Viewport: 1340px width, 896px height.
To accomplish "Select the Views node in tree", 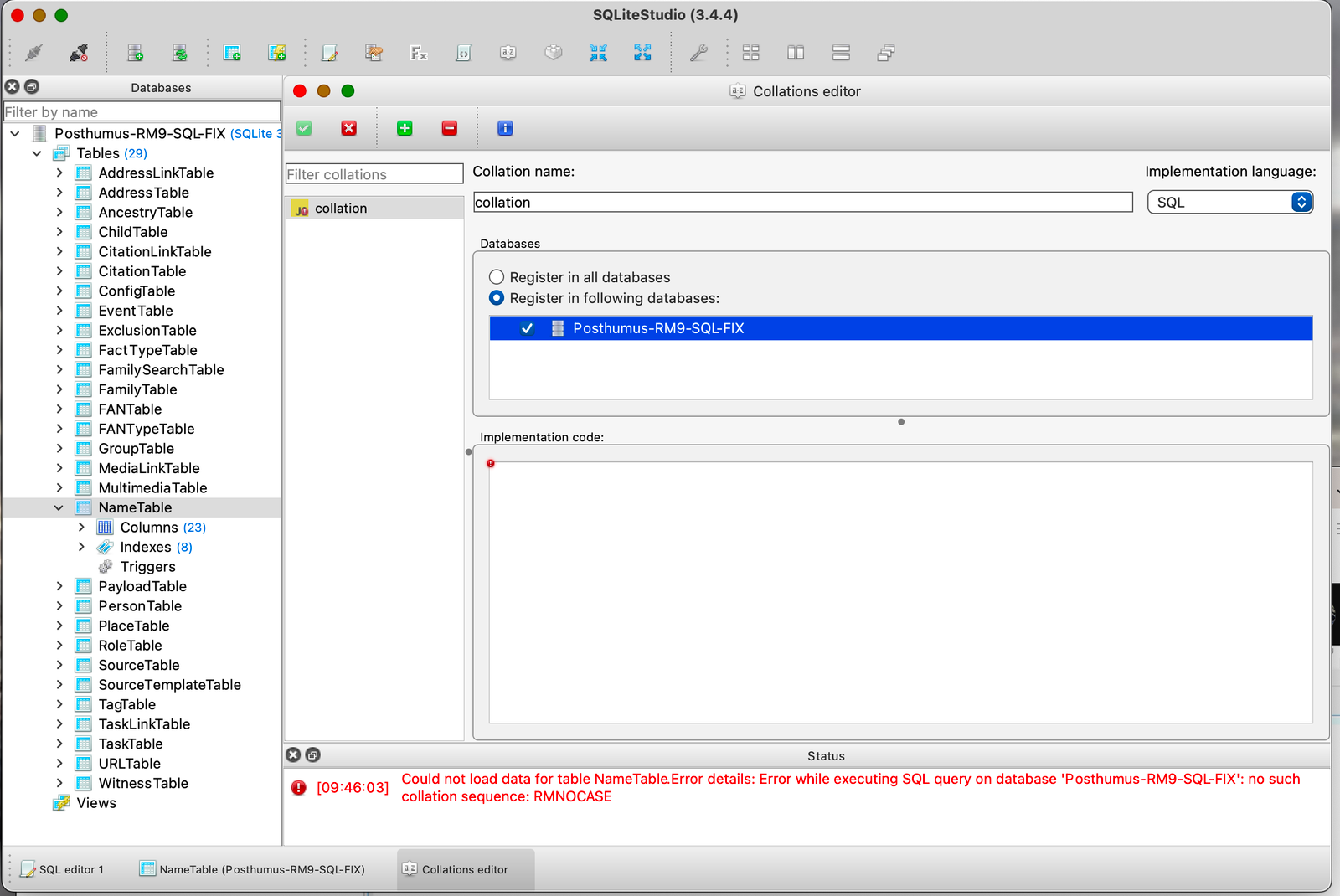I will tap(96, 803).
